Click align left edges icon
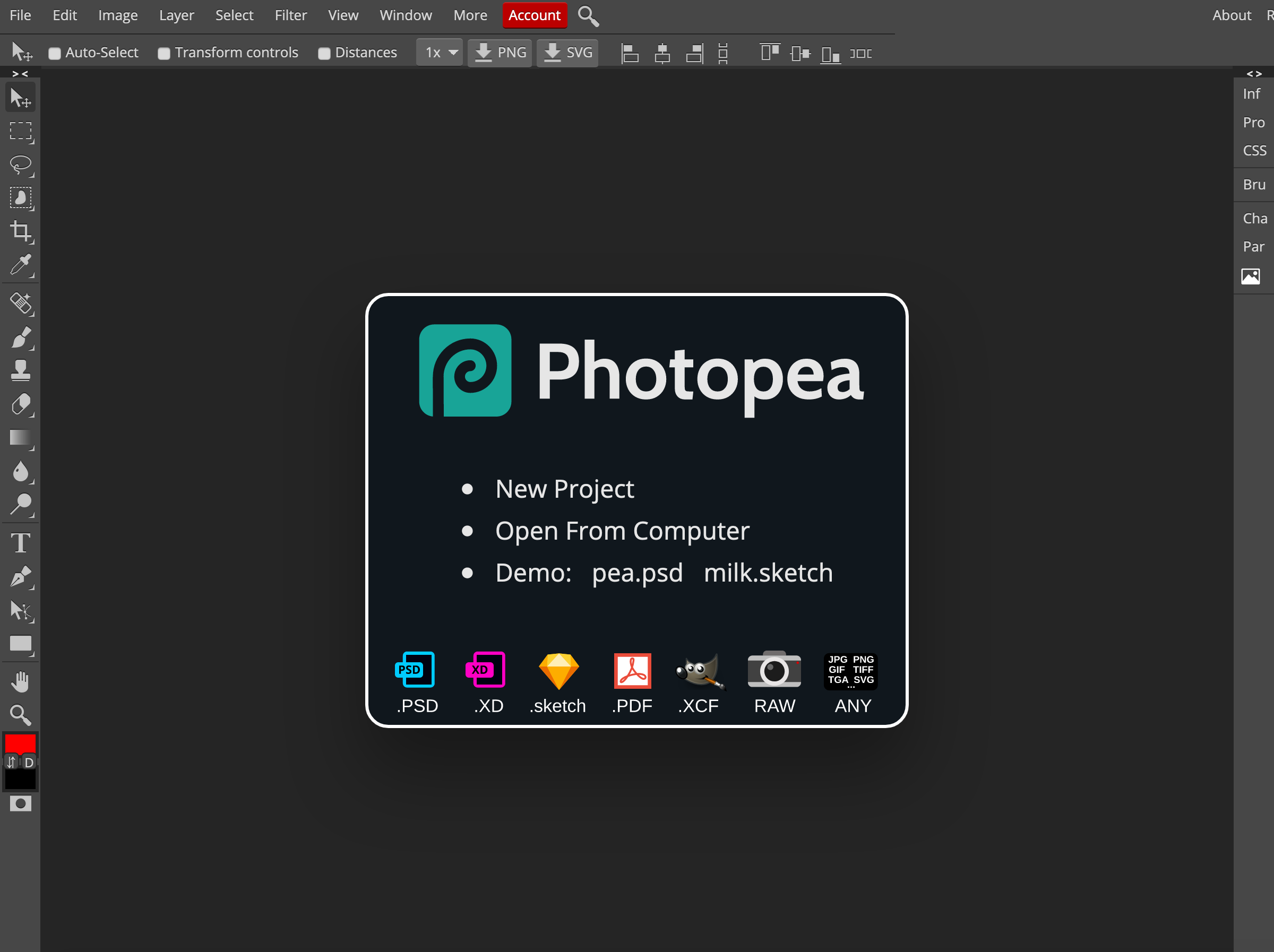 pos(630,54)
